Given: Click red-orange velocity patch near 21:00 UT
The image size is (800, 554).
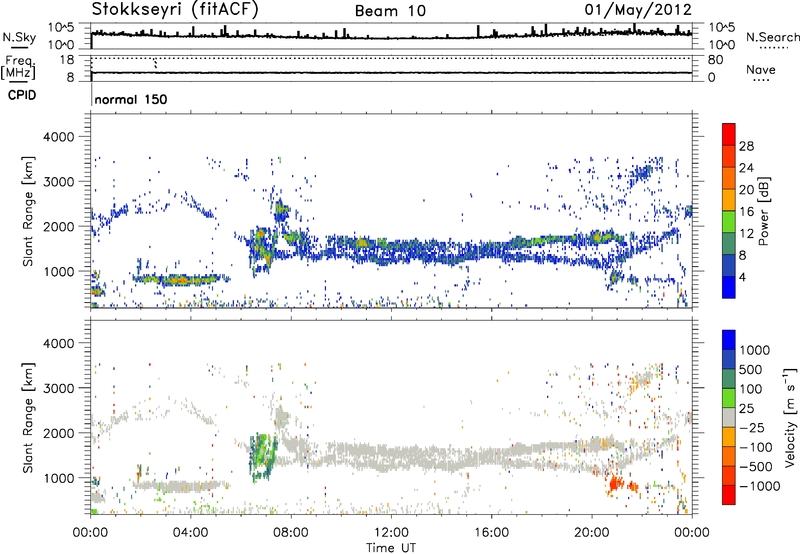Looking at the screenshot, I should click(x=615, y=482).
